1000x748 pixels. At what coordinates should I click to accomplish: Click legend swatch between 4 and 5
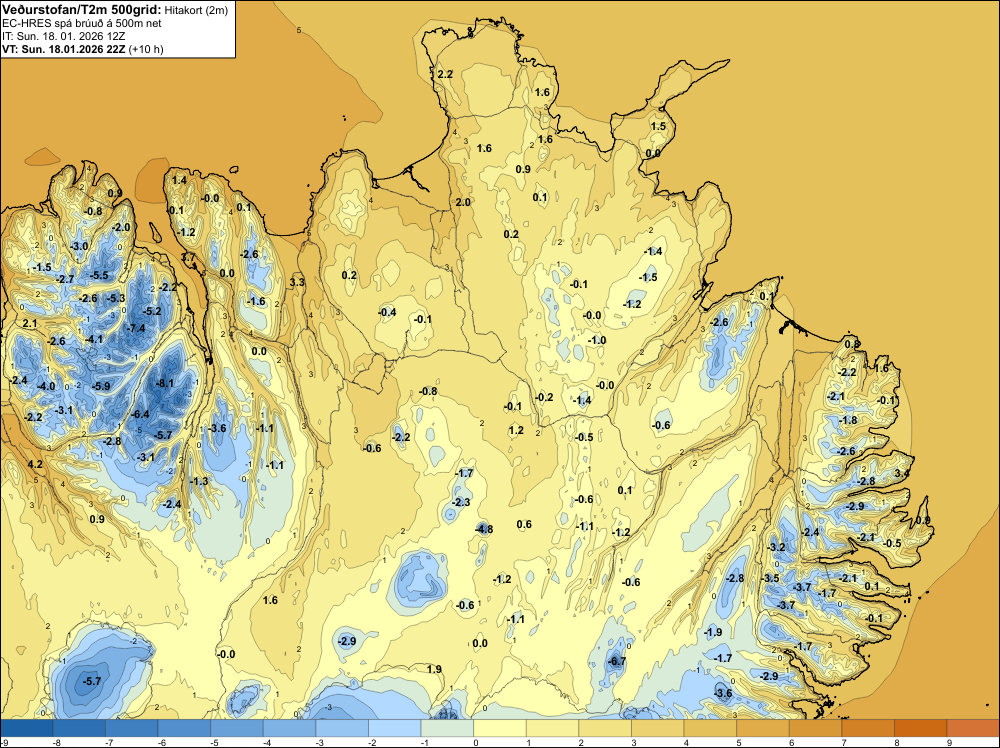pos(710,728)
